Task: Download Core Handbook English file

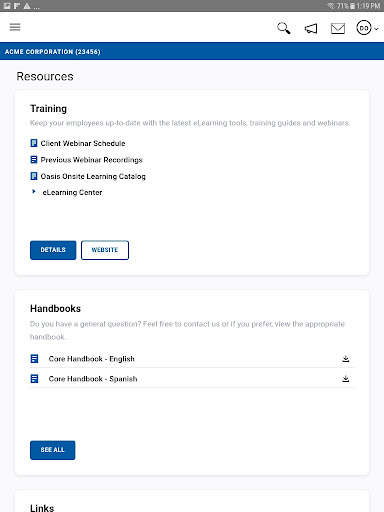Action: click(346, 359)
